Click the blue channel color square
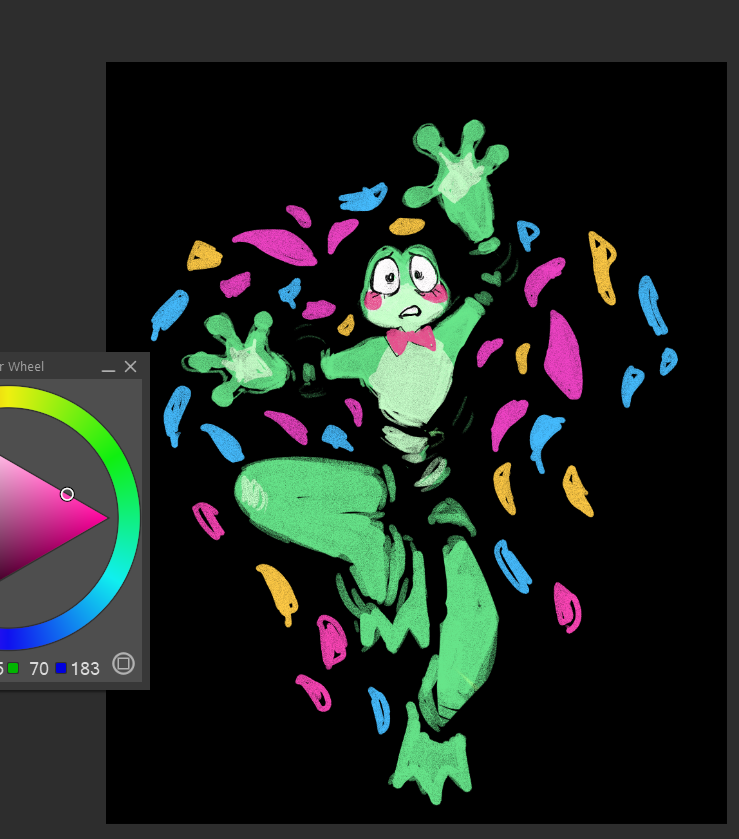The height and width of the screenshot is (839, 739). coord(61,668)
